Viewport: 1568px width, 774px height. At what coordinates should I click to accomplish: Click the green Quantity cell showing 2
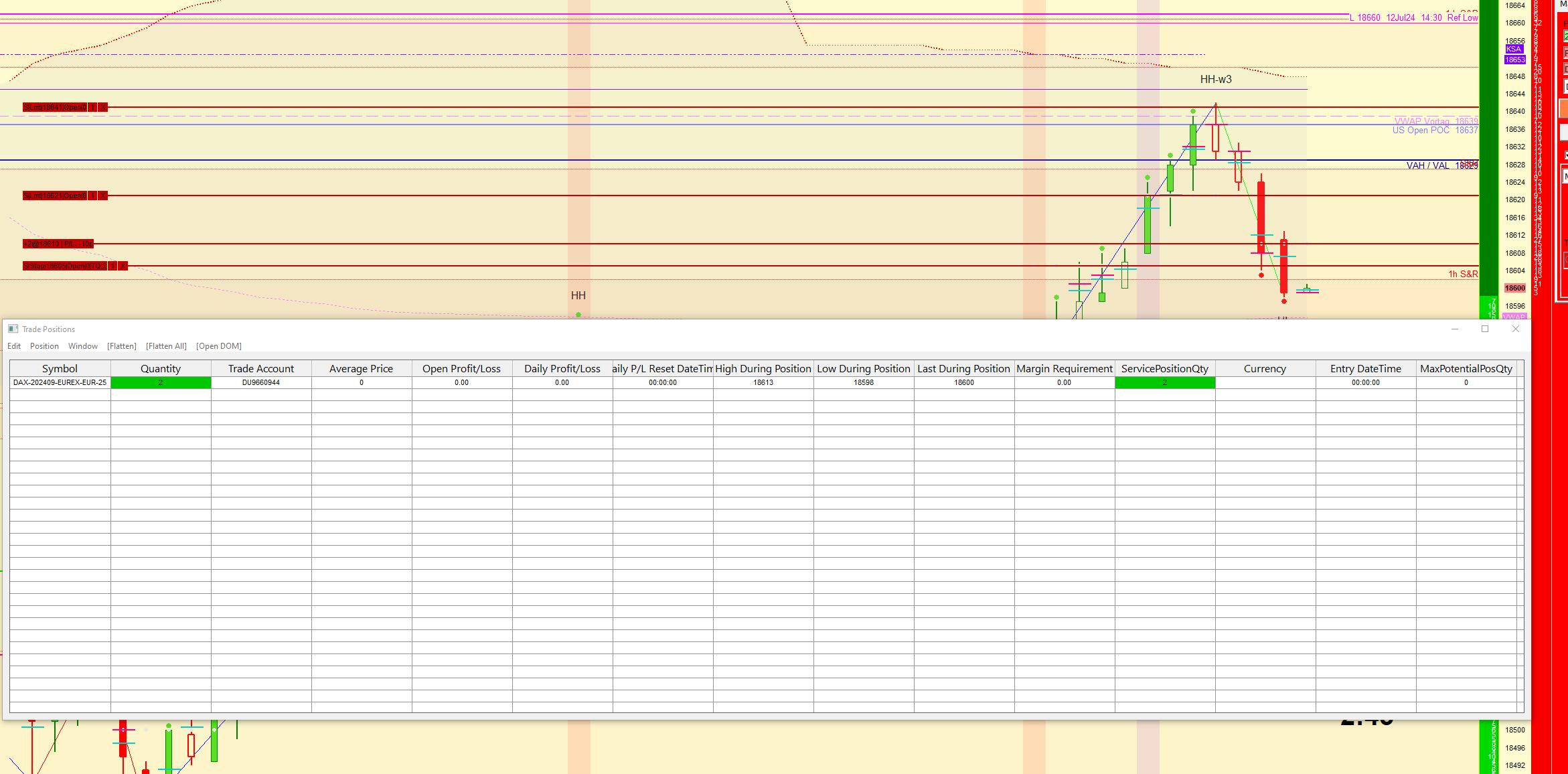coord(161,382)
